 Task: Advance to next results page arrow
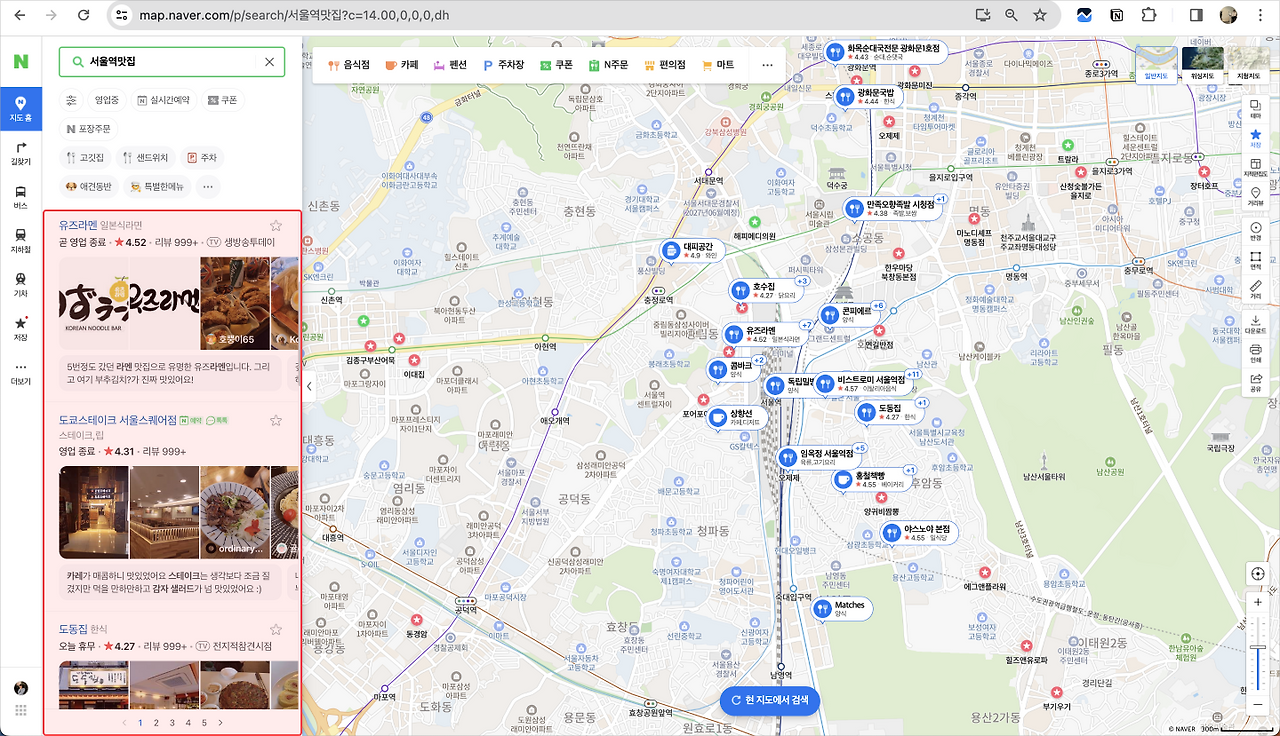point(220,722)
